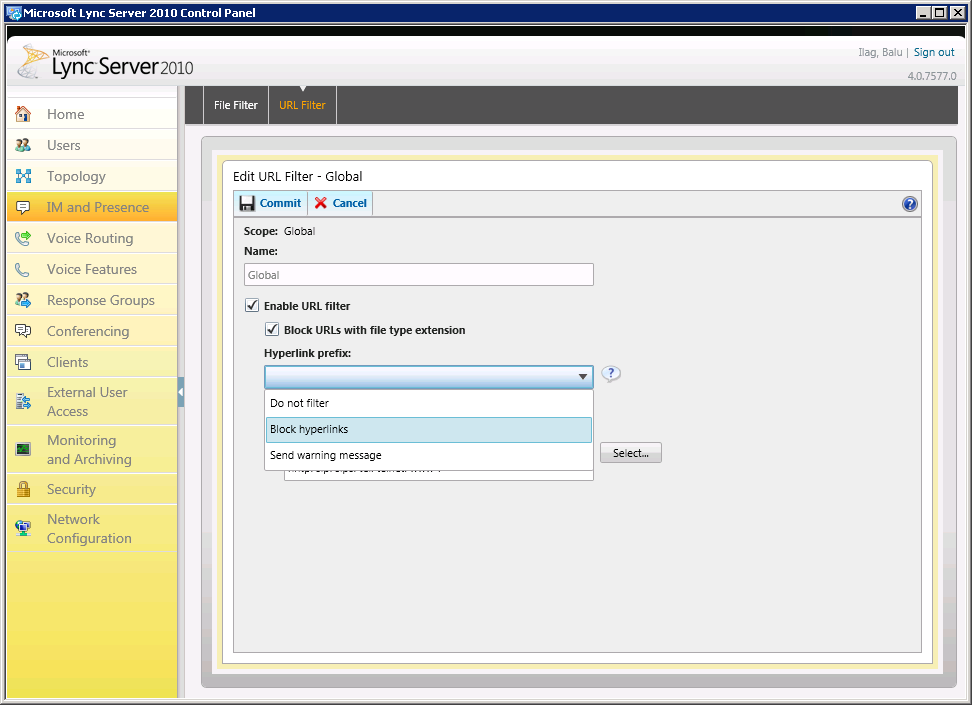The image size is (972, 705).
Task: Open Response Groups section
Action: tap(92, 300)
